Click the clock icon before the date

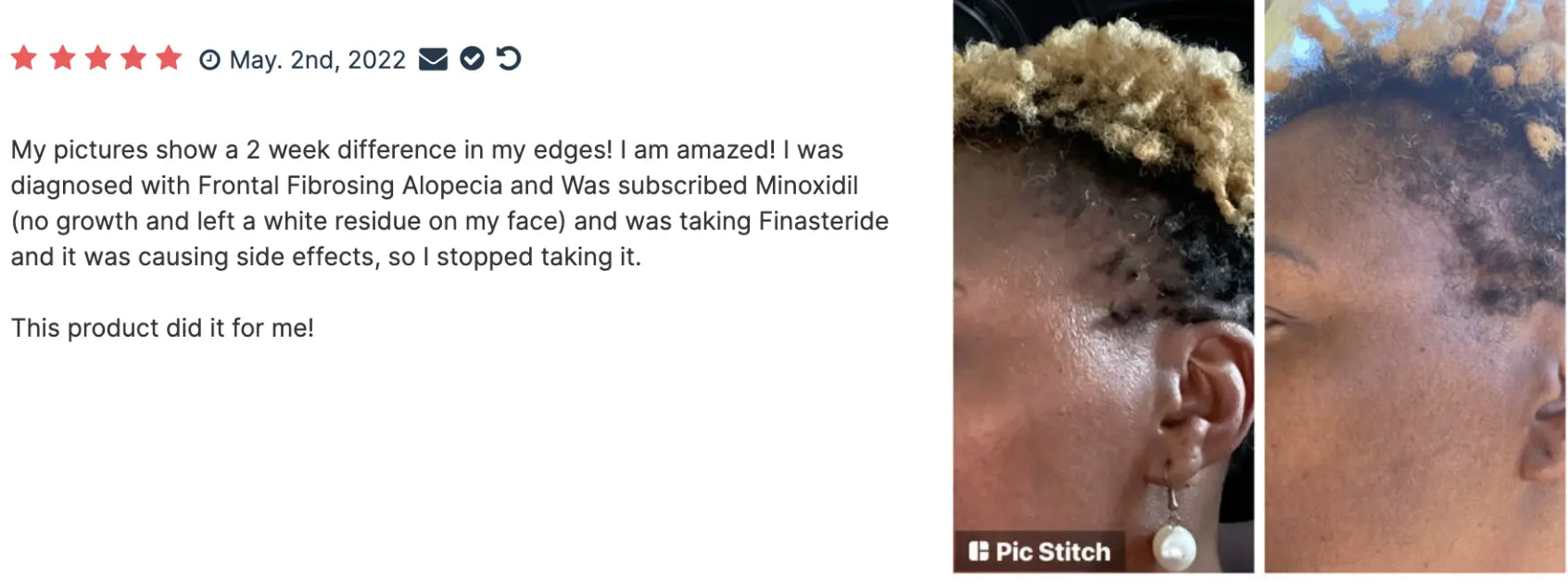(x=210, y=60)
